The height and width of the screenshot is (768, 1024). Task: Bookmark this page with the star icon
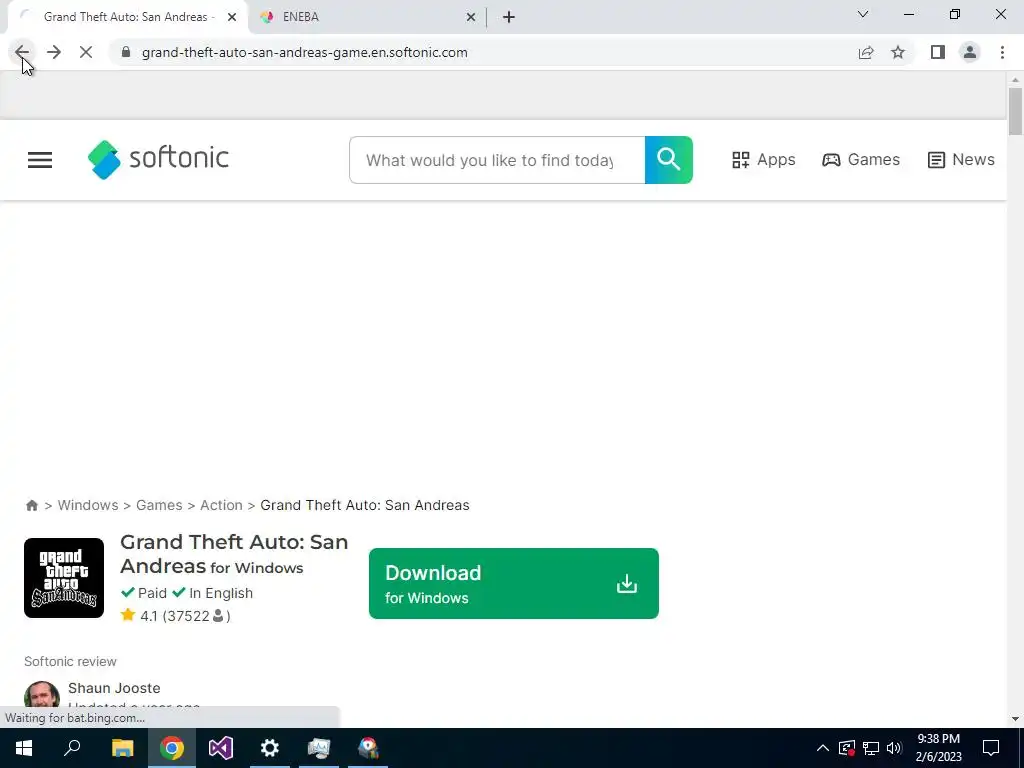tap(898, 52)
